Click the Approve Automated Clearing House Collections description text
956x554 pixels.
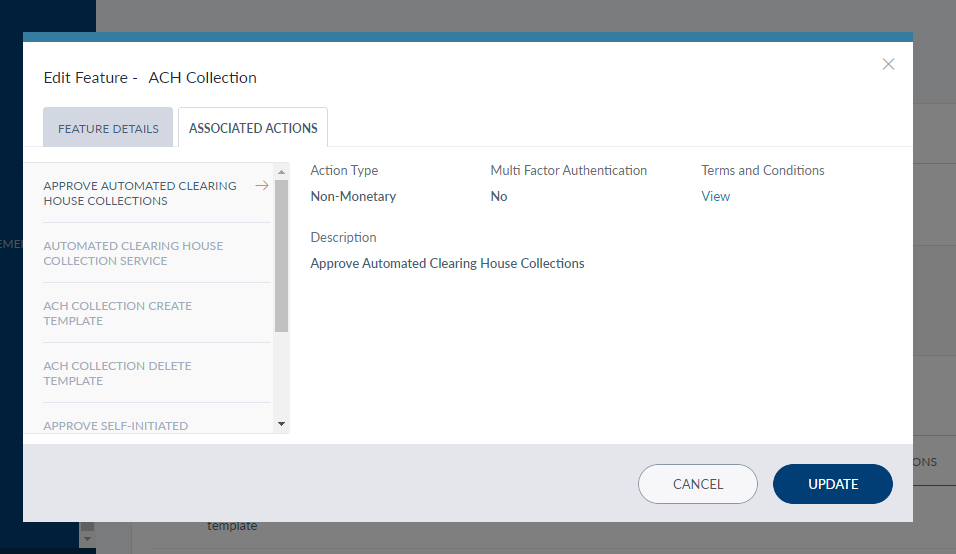point(447,263)
